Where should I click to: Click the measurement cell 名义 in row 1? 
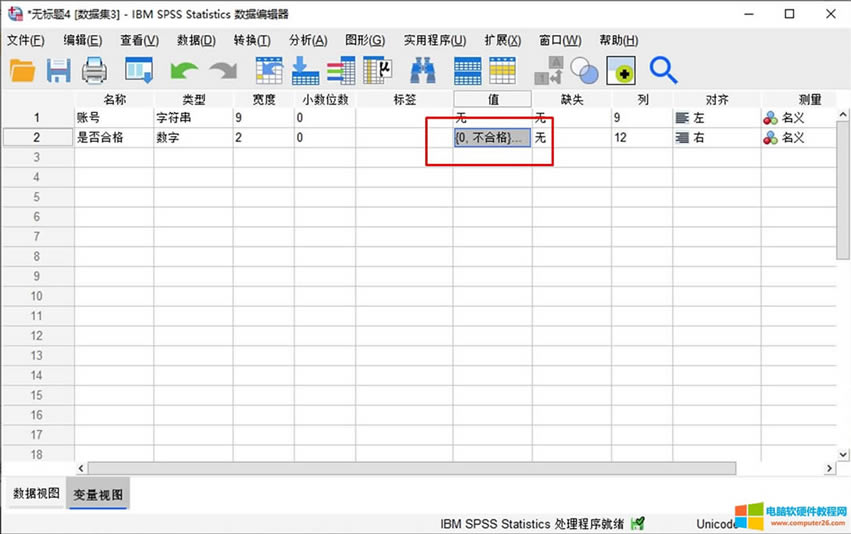(x=798, y=118)
